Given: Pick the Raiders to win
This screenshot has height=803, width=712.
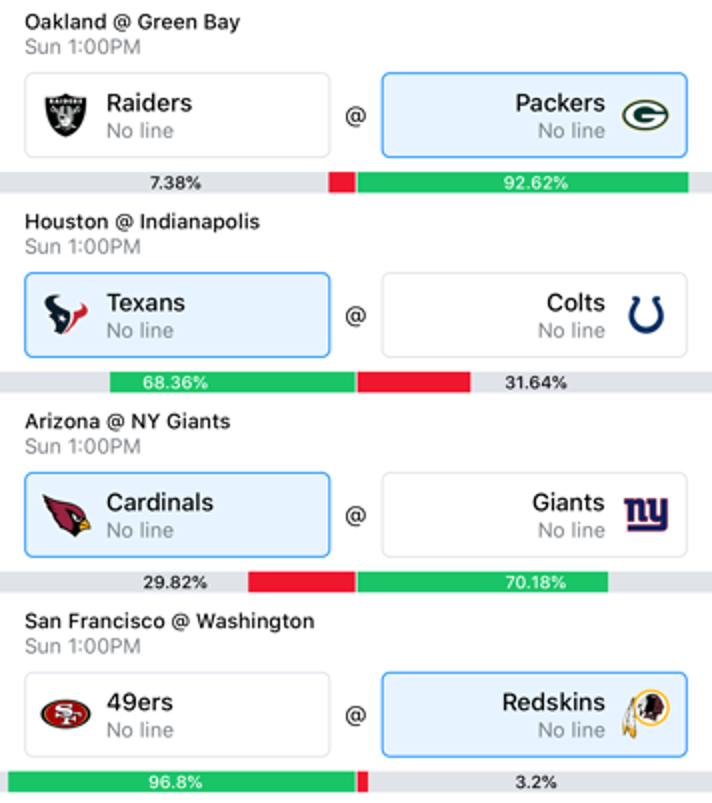Looking at the screenshot, I should [177, 115].
